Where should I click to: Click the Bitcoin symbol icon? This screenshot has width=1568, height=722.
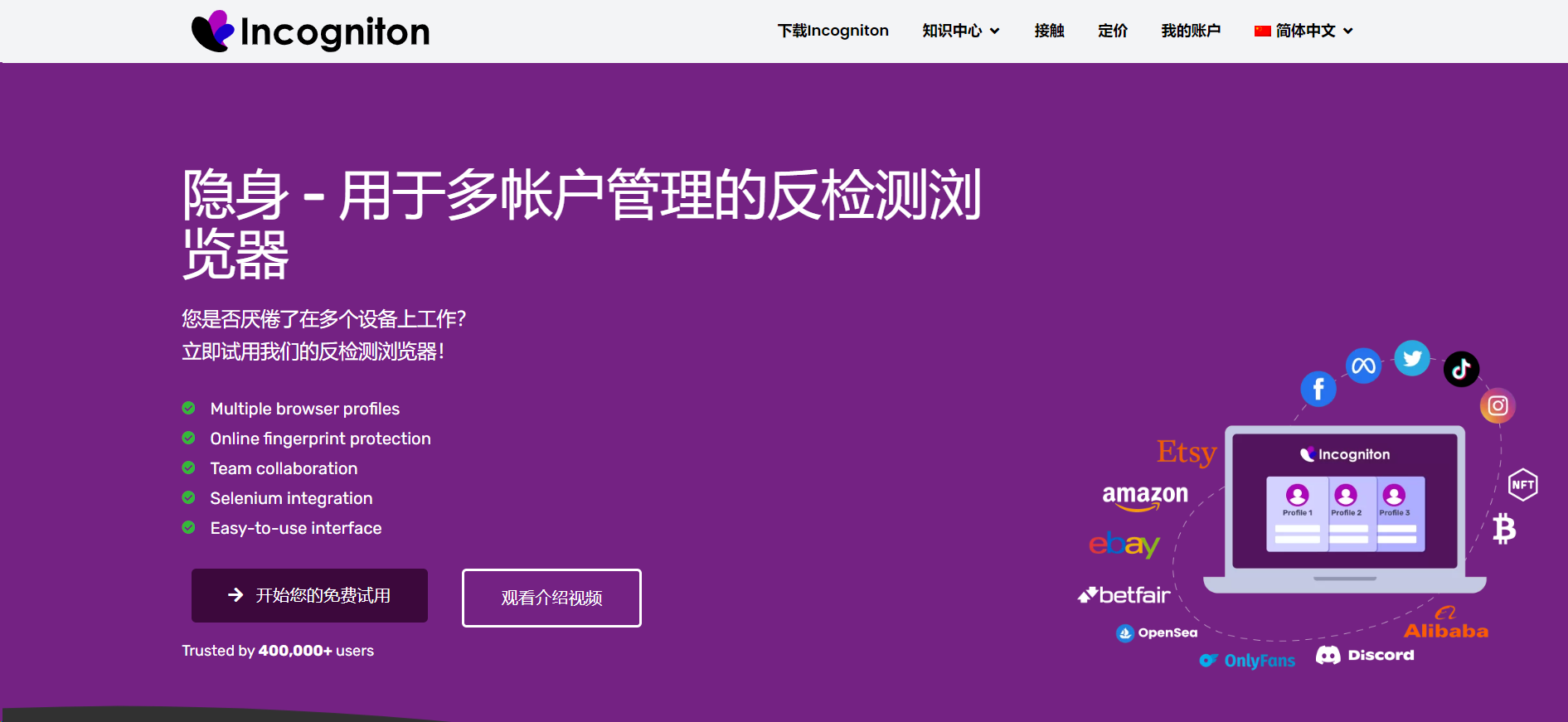(x=1504, y=529)
